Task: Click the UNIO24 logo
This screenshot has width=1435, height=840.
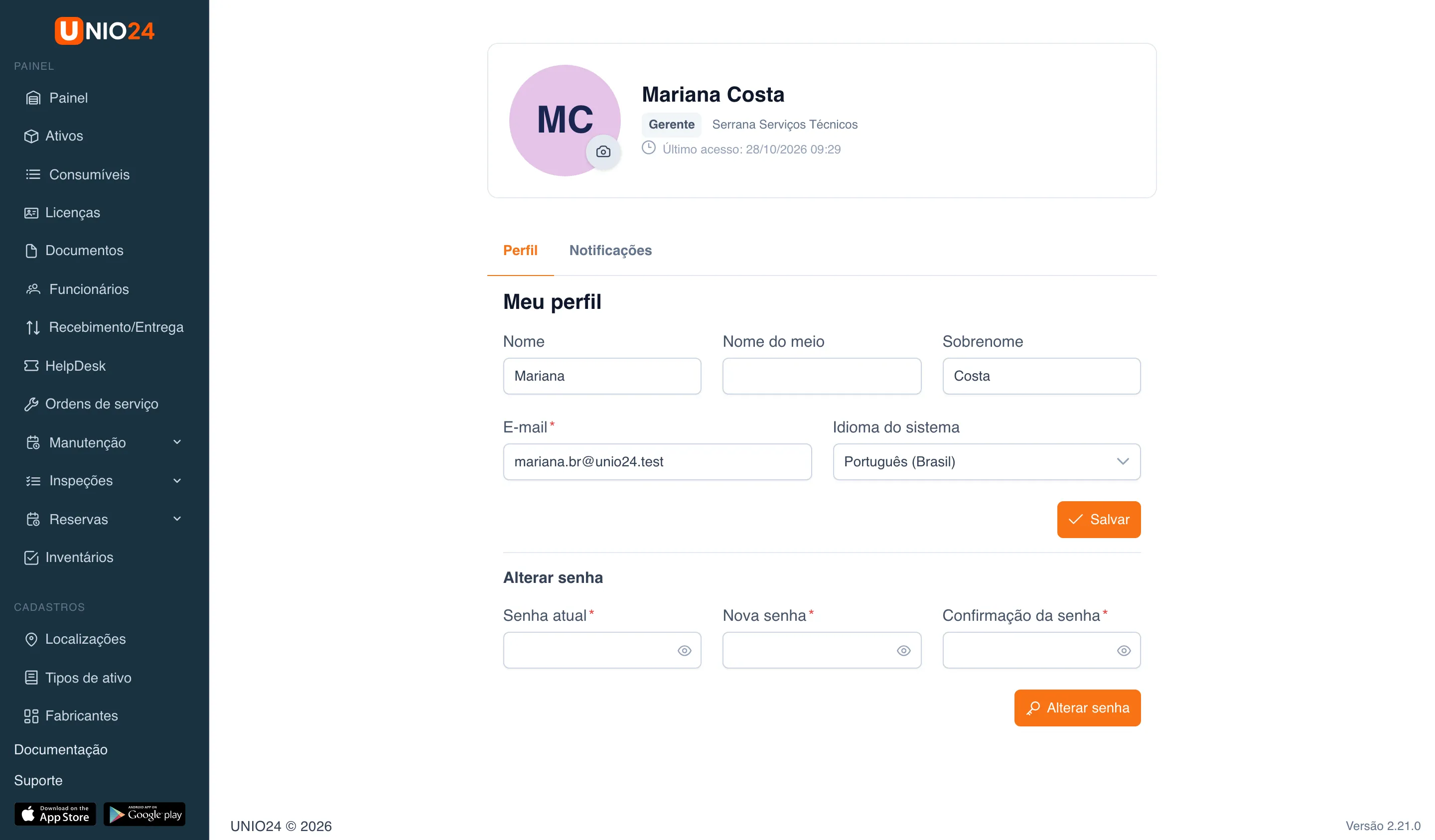Action: (104, 31)
